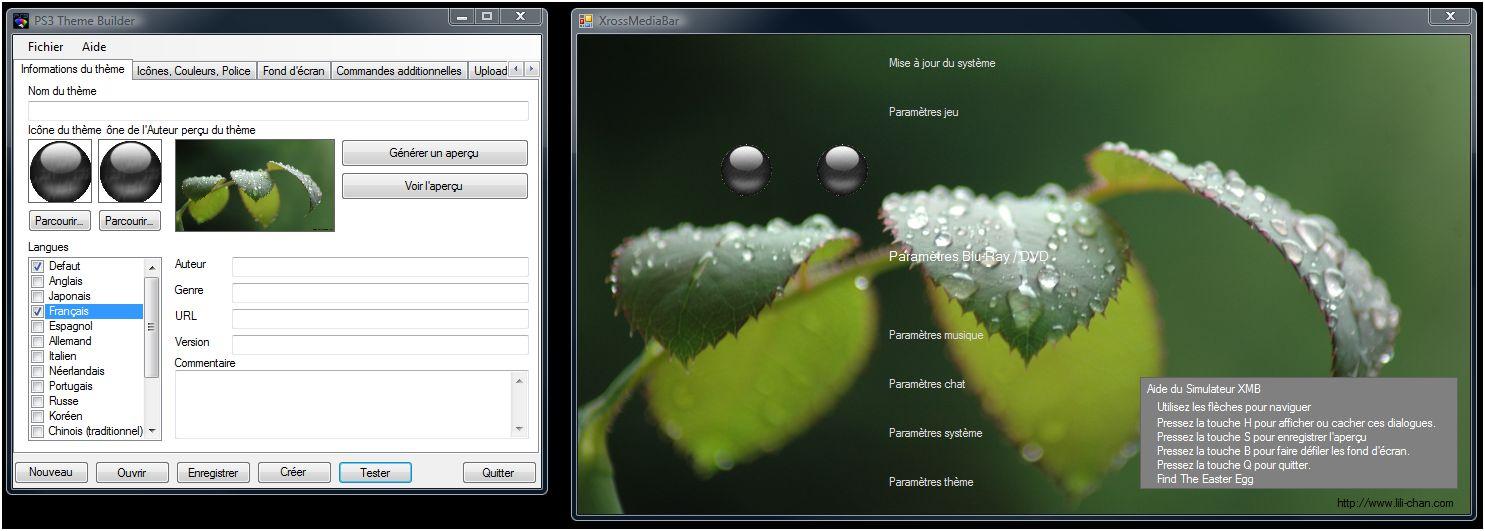The image size is (1485, 531).
Task: Focus the Version text field
Action: click(x=380, y=345)
